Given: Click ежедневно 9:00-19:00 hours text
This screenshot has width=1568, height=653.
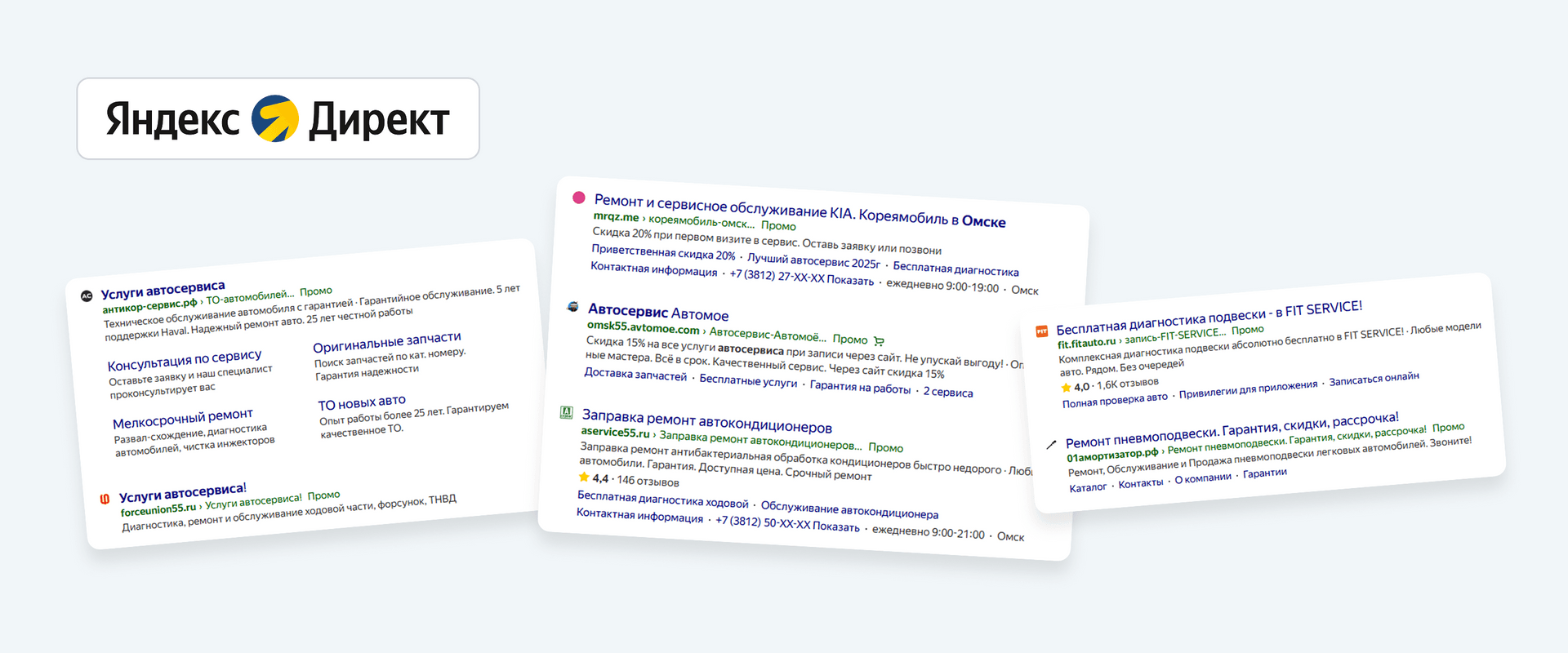Looking at the screenshot, I should pos(942,286).
